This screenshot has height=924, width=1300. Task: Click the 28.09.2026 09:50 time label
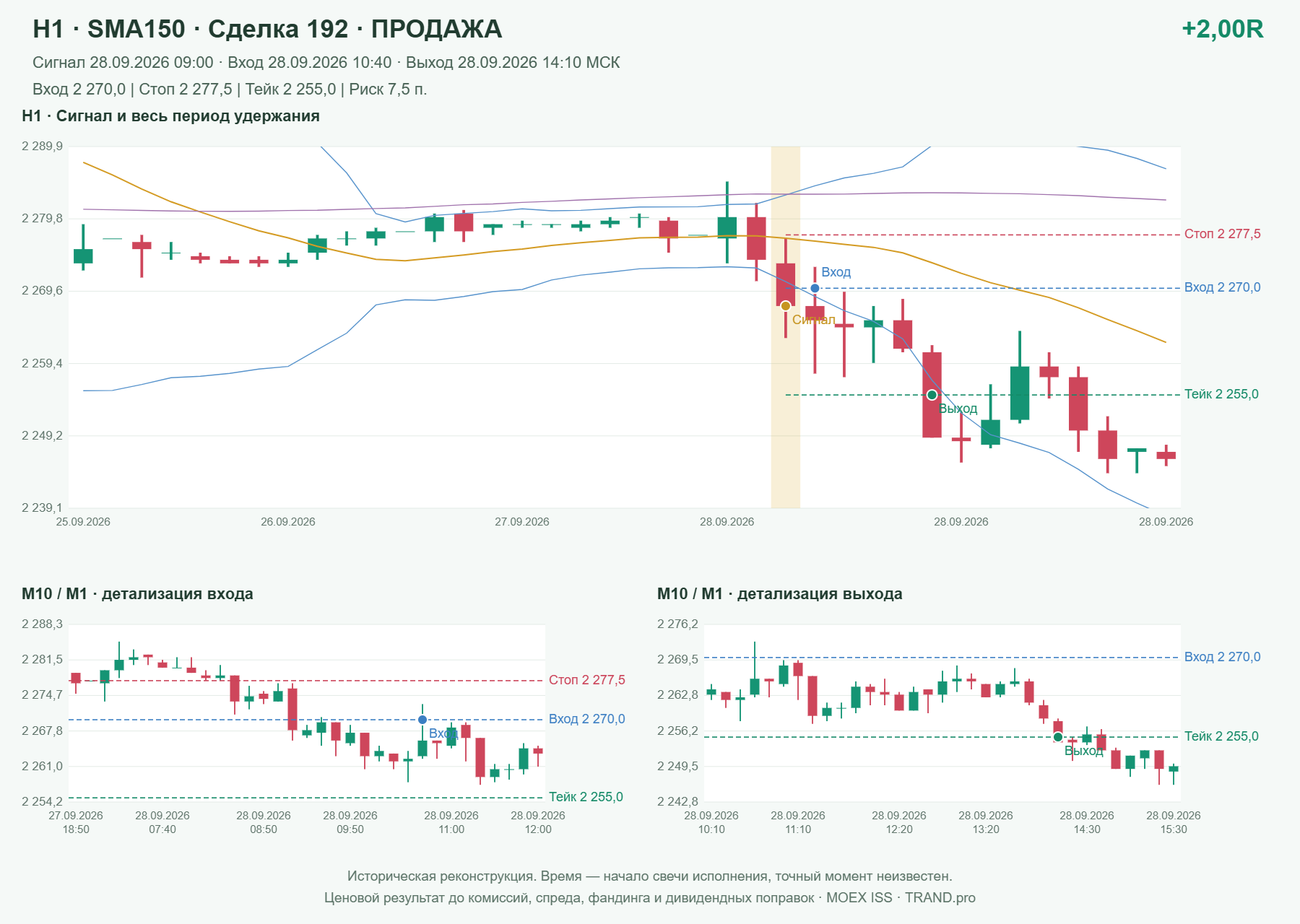click(x=350, y=822)
